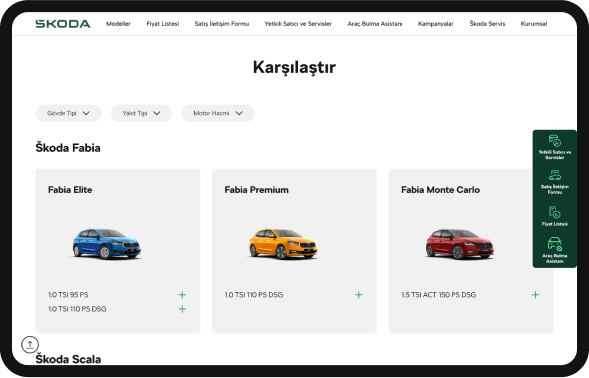Expand the Motor Hacmi filter dropdown
Viewport: 589px width, 378px height.
click(218, 113)
